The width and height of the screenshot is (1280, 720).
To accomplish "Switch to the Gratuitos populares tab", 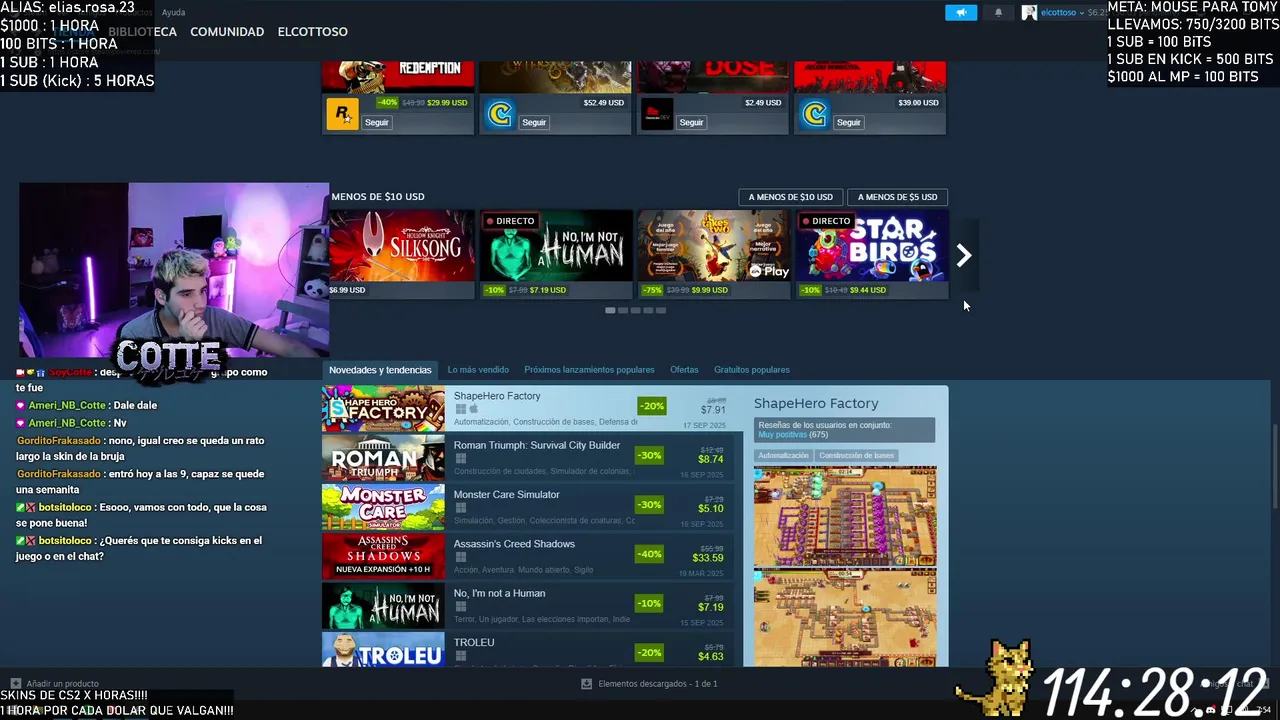I will (752, 370).
